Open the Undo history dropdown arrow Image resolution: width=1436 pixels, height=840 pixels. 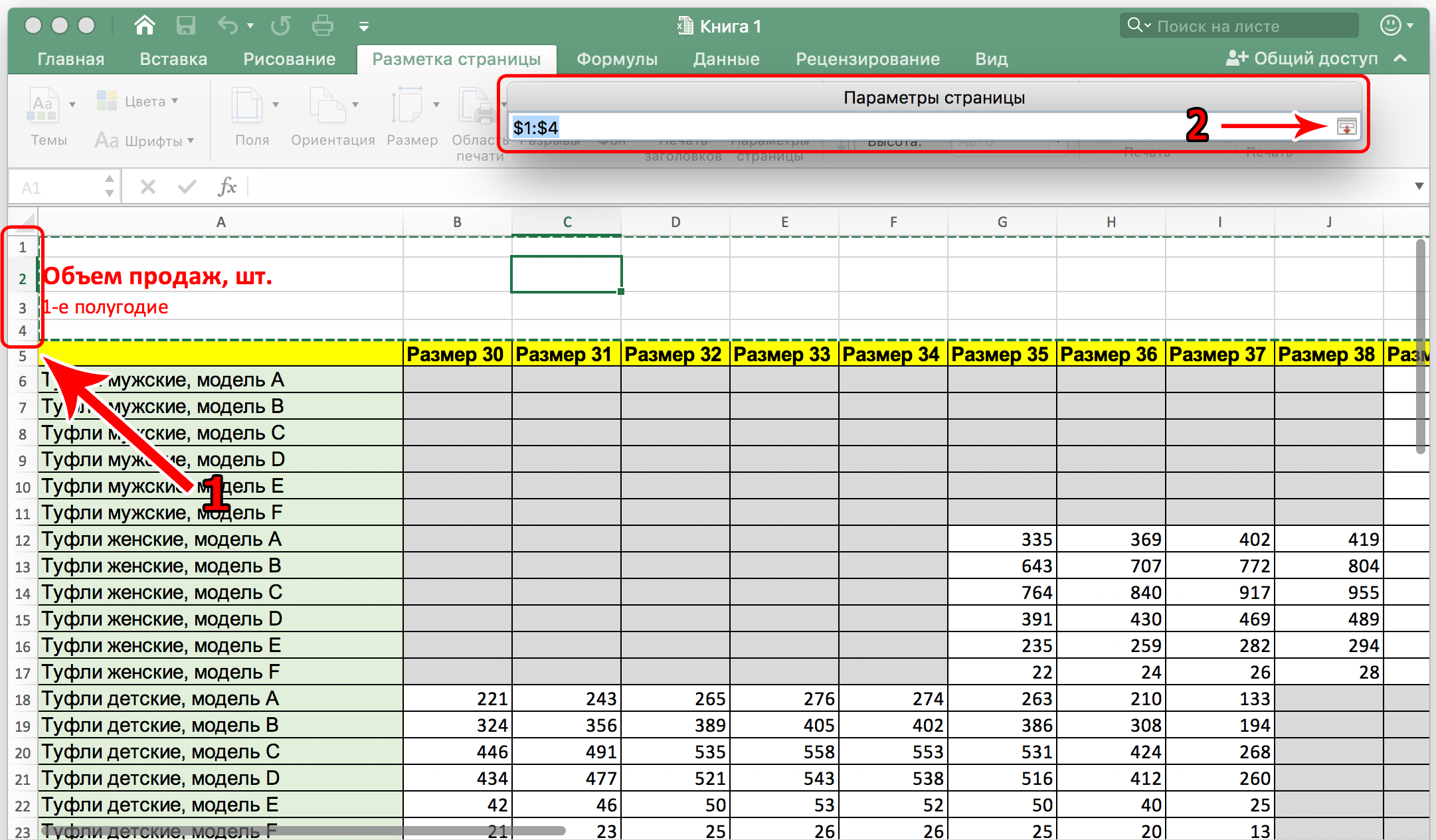coord(250,26)
